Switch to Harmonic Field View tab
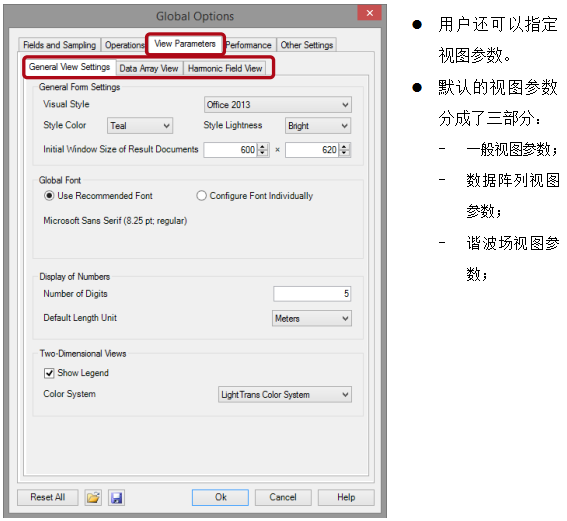 tap(225, 69)
